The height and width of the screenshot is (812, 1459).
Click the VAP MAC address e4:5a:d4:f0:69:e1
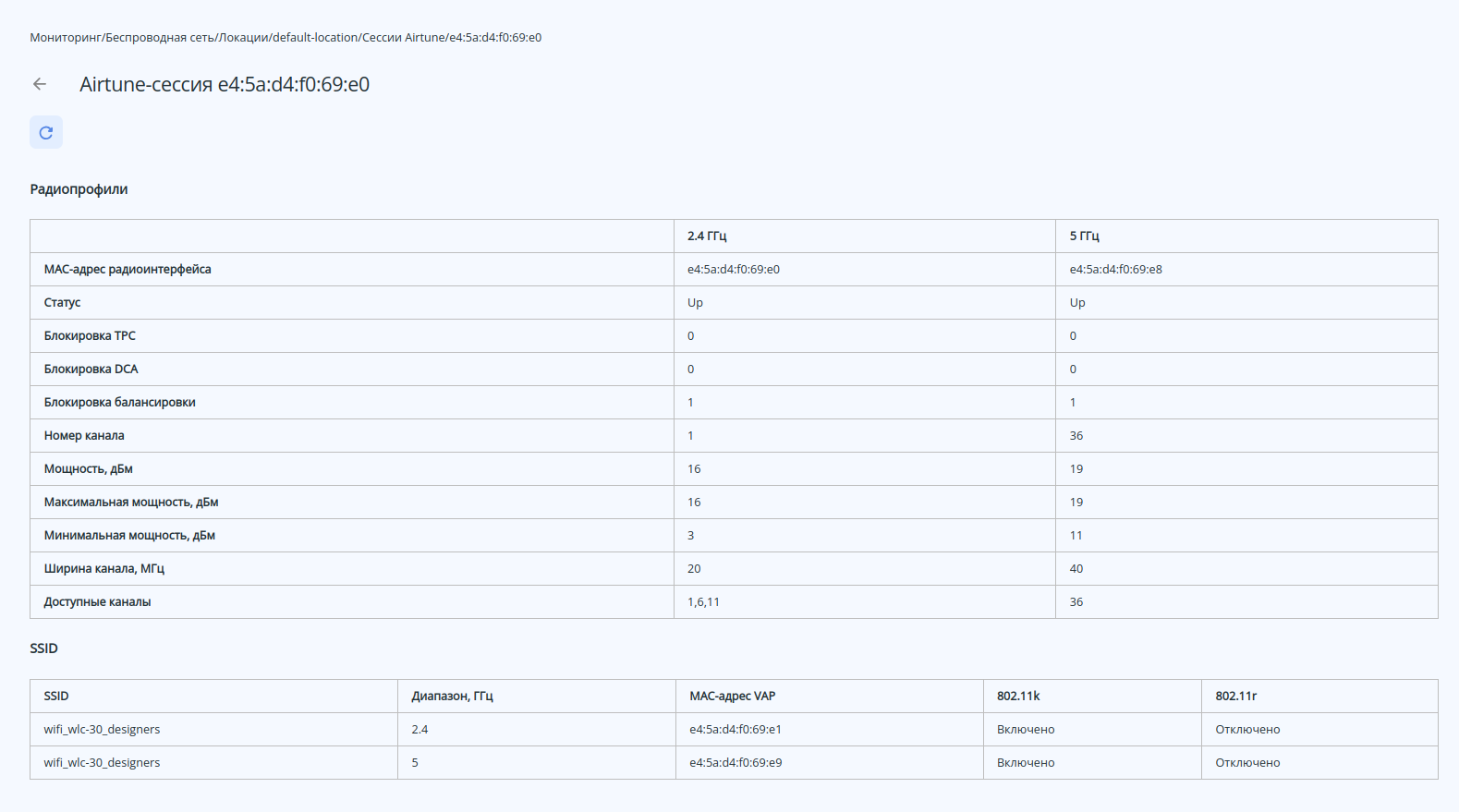pos(735,730)
